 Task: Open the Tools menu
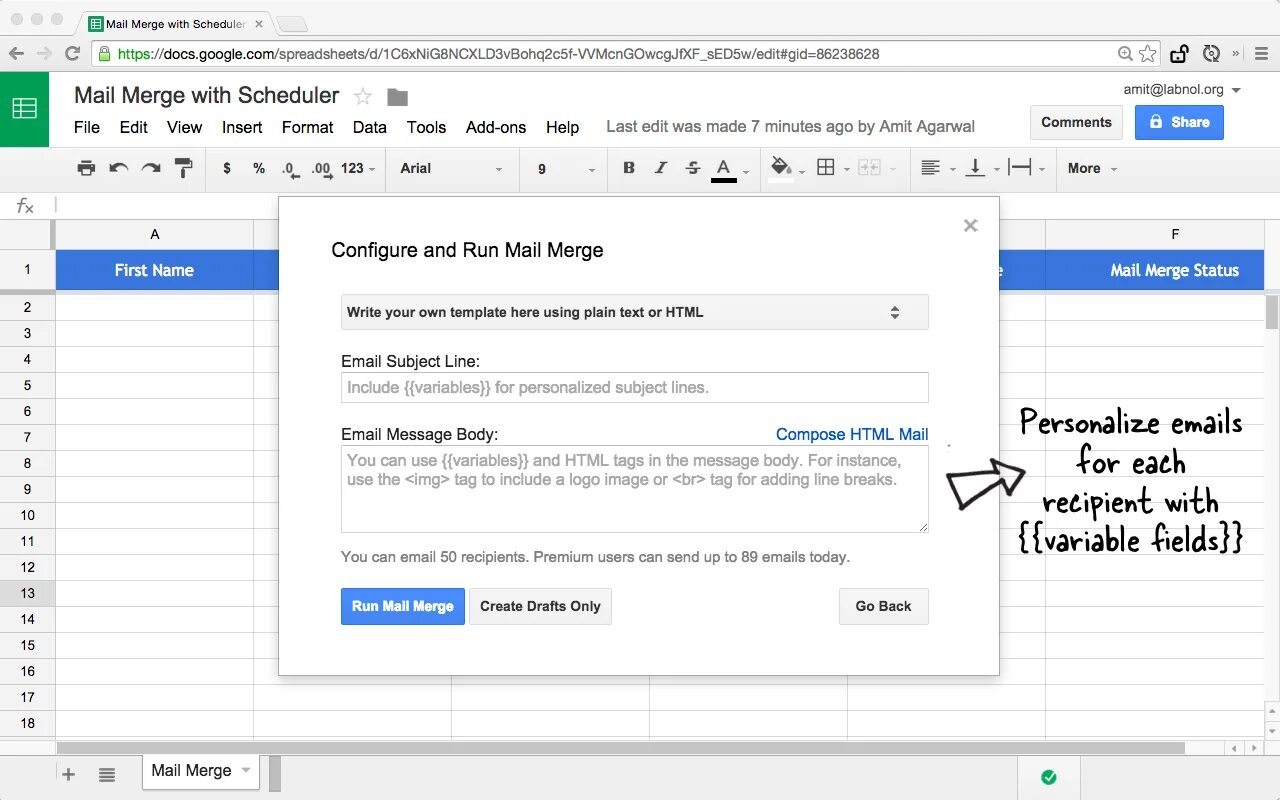(x=426, y=127)
